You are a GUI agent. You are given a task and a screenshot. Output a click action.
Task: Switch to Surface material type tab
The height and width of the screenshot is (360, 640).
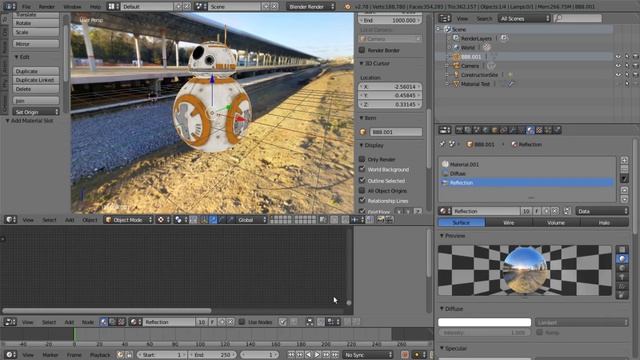tap(461, 222)
